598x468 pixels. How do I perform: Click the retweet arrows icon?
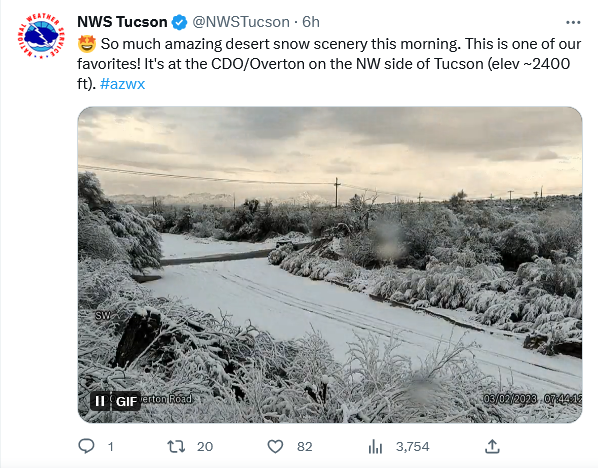click(176, 446)
